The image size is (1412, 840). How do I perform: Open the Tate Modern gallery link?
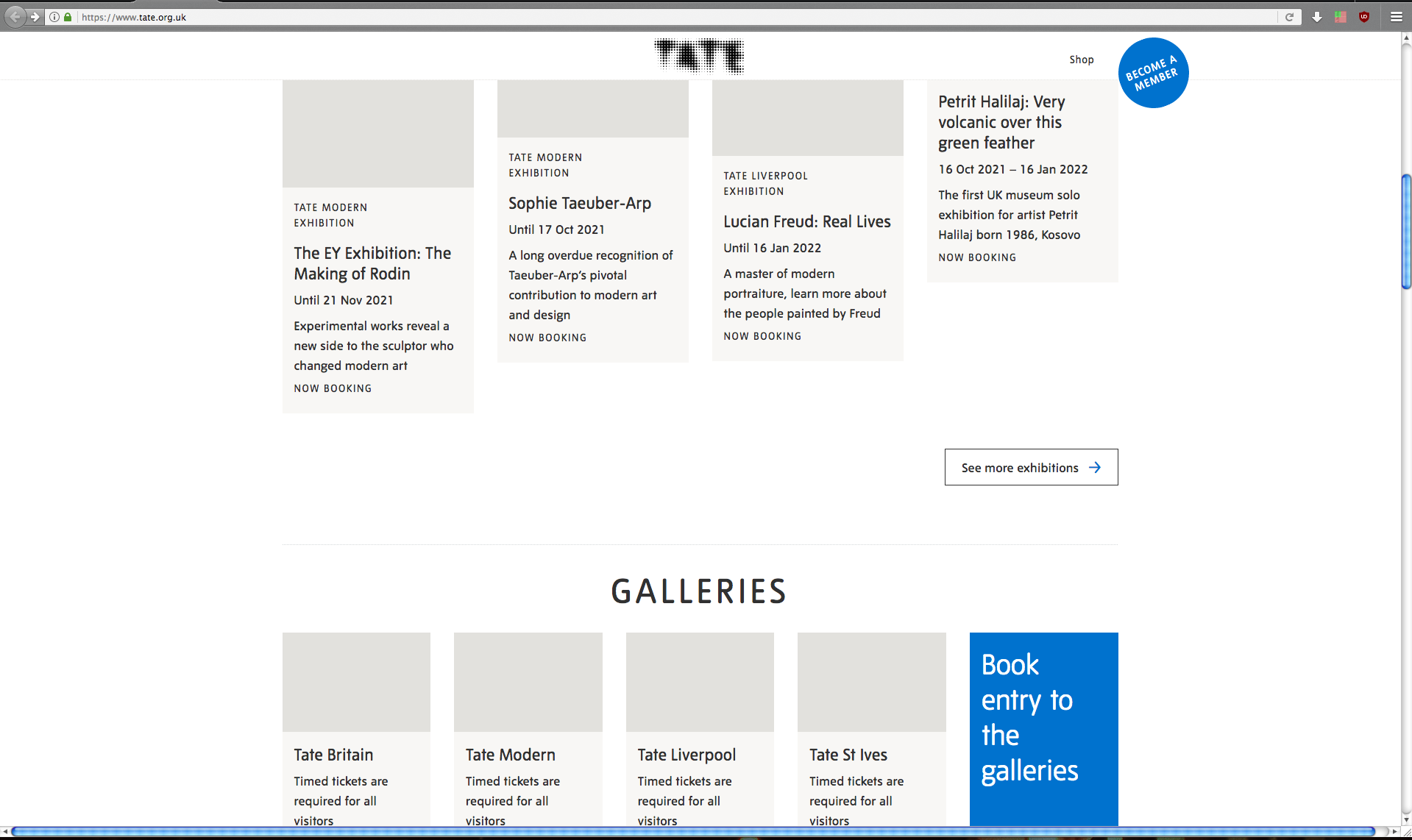[510, 755]
